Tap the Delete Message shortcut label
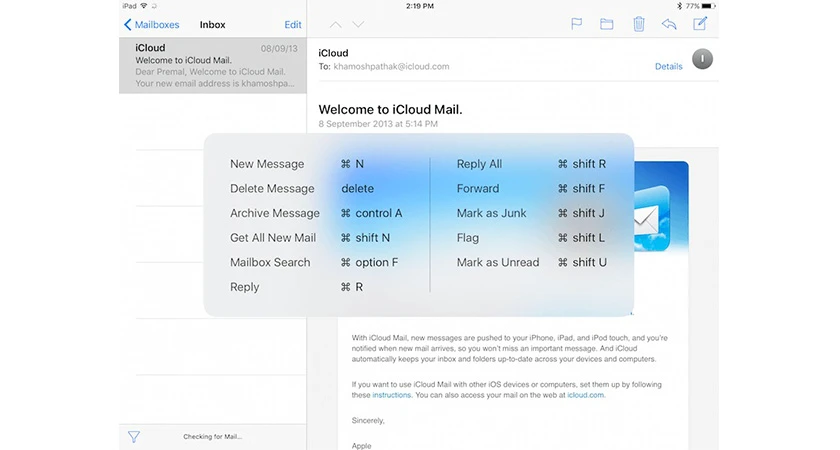The image size is (840, 450). point(272,189)
